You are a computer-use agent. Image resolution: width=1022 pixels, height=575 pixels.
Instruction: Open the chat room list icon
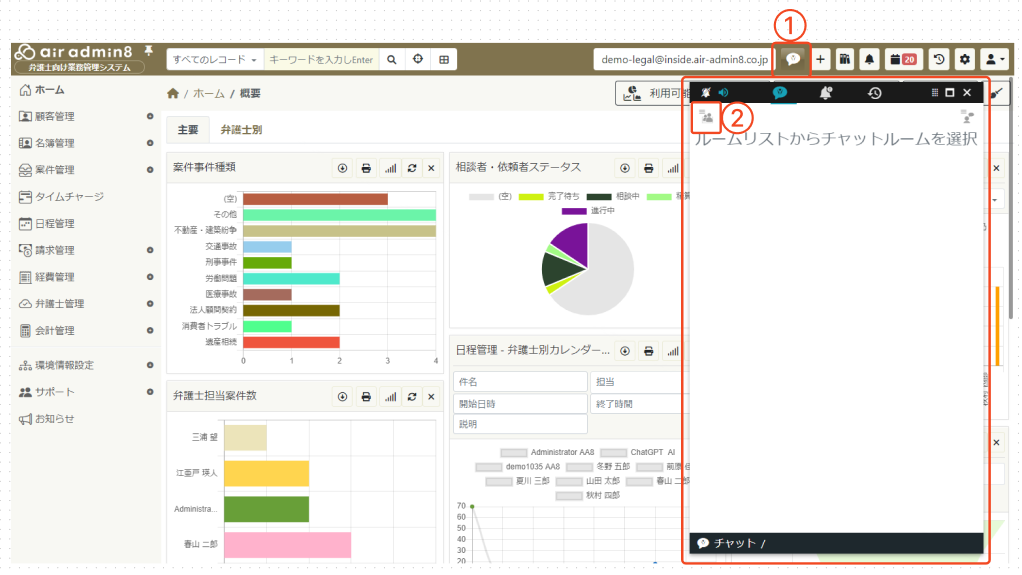[707, 118]
